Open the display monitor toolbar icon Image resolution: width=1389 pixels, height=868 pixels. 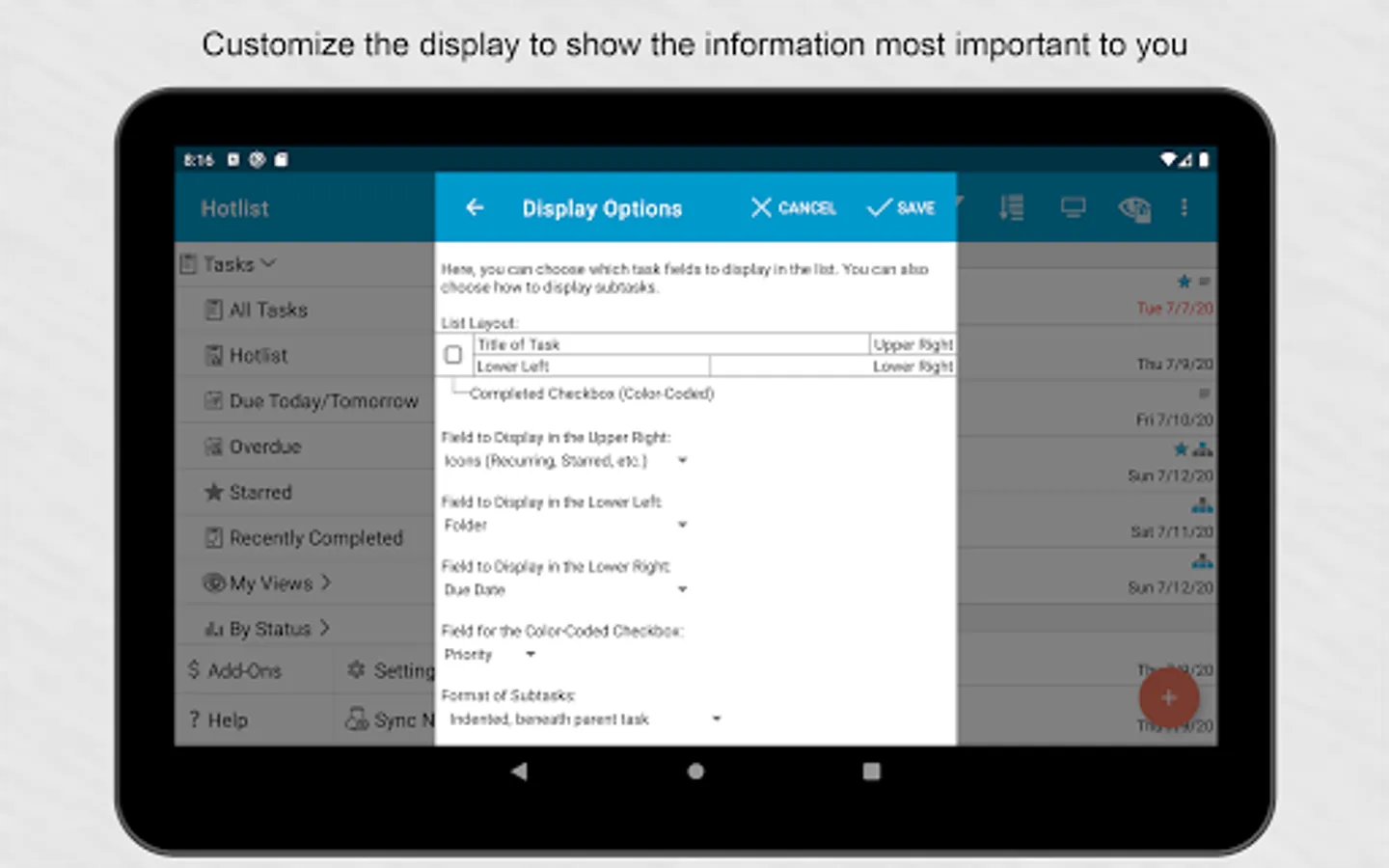(x=1073, y=207)
